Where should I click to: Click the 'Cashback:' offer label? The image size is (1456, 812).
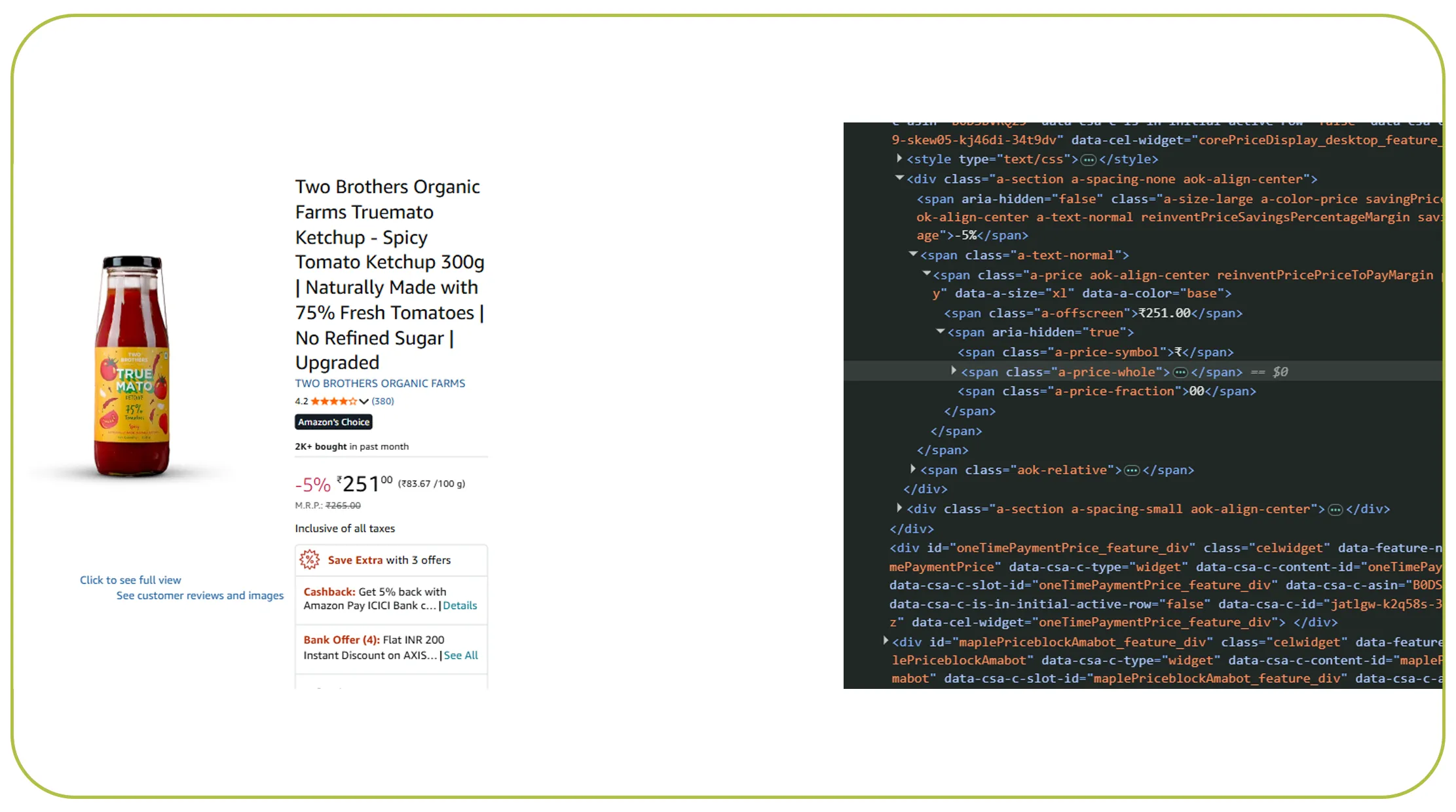point(329,592)
